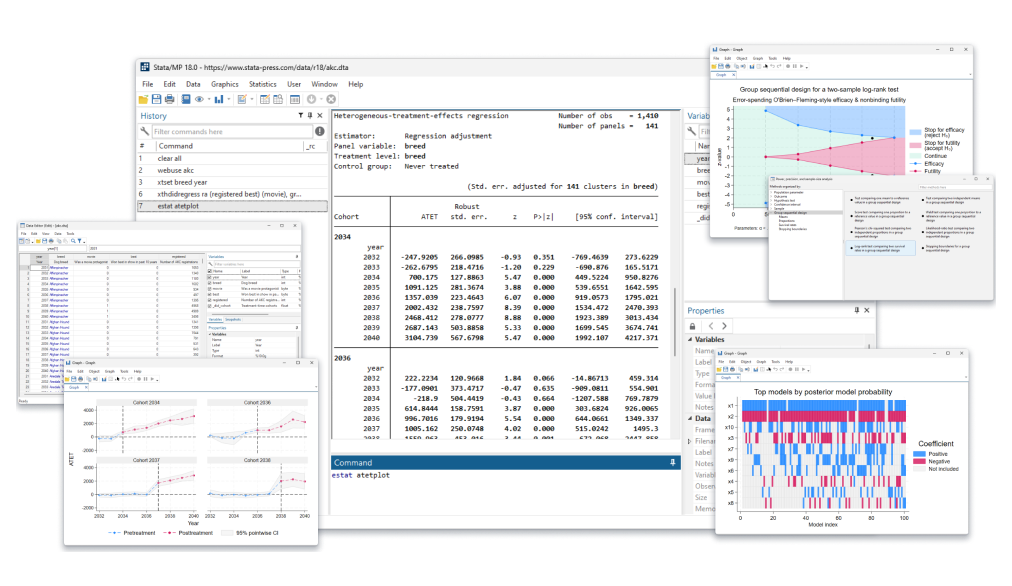The width and height of the screenshot is (1012, 586).
Task: Click the exclamation error-filter icon in History
Action: [319, 132]
